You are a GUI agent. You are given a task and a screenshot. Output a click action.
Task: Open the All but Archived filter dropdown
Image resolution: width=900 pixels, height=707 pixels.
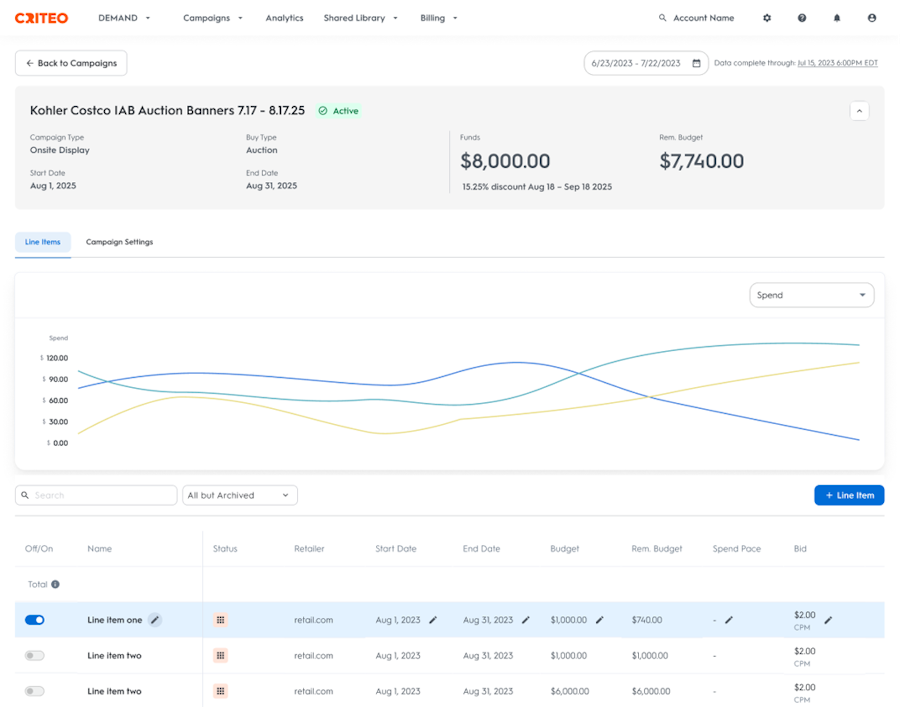coord(240,495)
